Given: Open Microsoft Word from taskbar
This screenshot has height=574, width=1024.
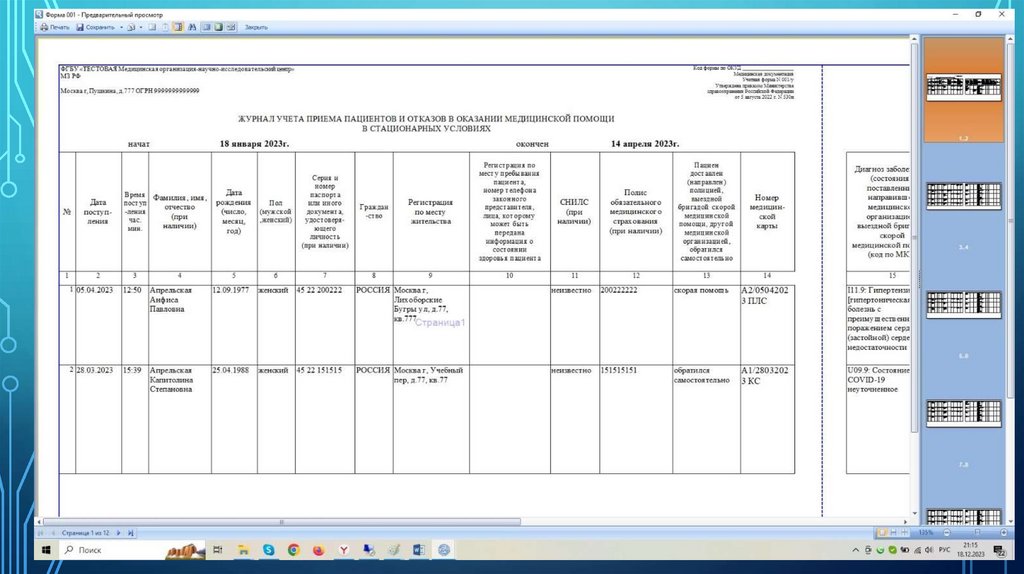Looking at the screenshot, I should click(x=419, y=550).
